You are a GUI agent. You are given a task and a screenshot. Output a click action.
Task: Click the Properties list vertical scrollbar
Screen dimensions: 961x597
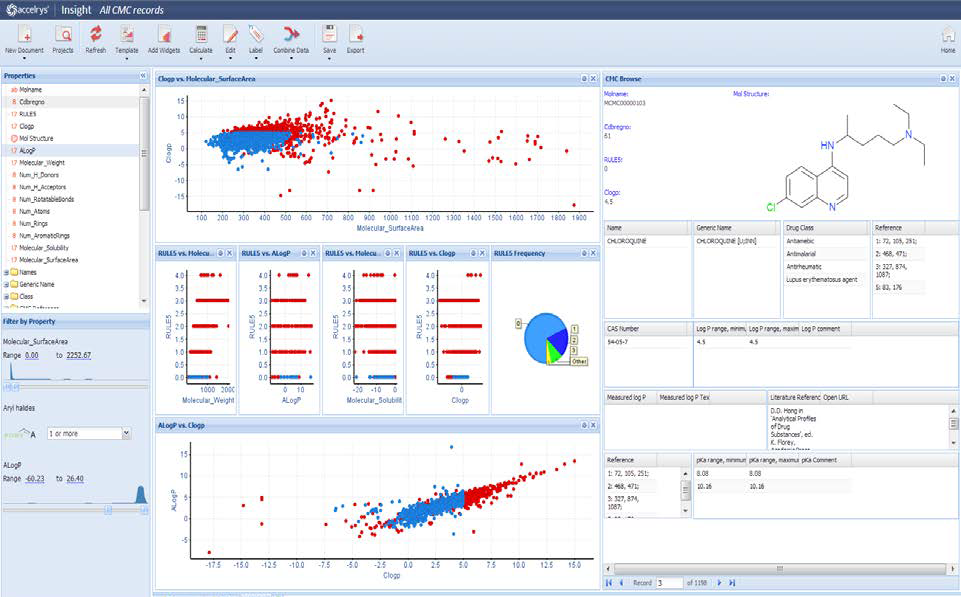[145, 153]
